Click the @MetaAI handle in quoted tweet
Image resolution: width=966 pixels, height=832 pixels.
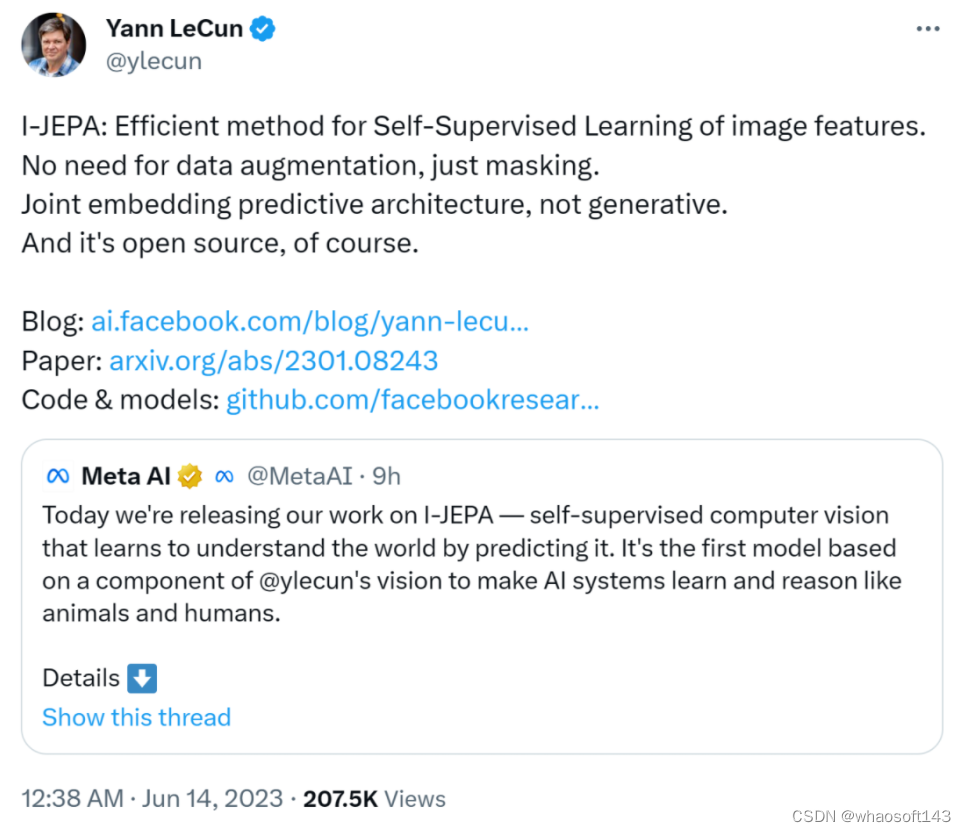point(299,477)
